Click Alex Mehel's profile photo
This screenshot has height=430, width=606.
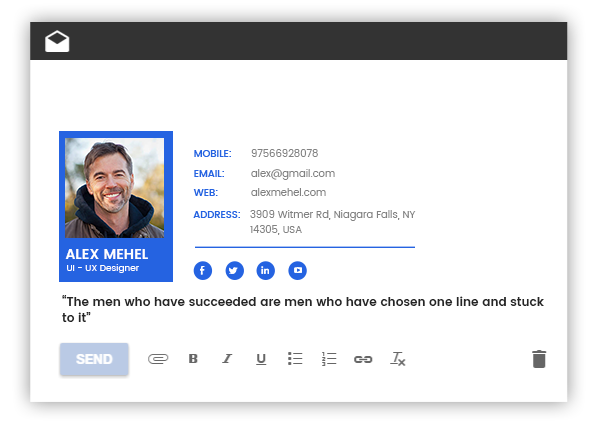point(114,188)
